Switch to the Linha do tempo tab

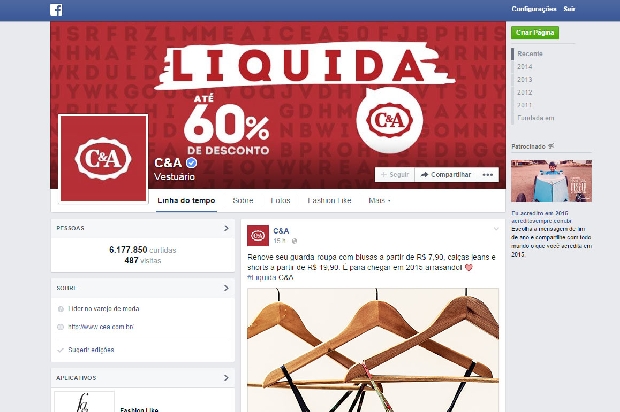(186, 200)
